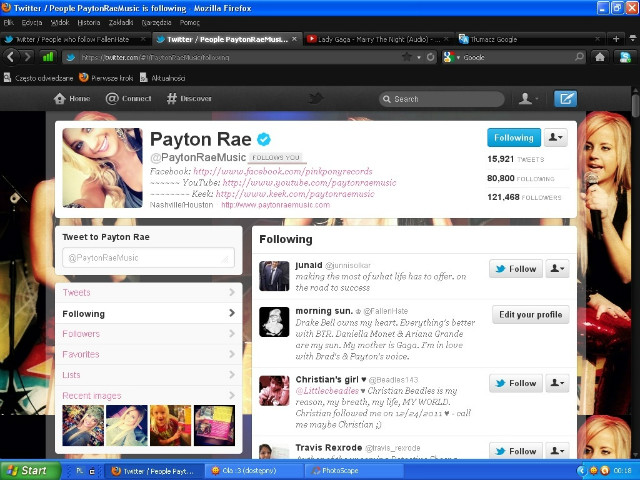Switch to the Tłumacz Google tab
Image resolution: width=640 pixels, height=480 pixels.
coord(529,39)
